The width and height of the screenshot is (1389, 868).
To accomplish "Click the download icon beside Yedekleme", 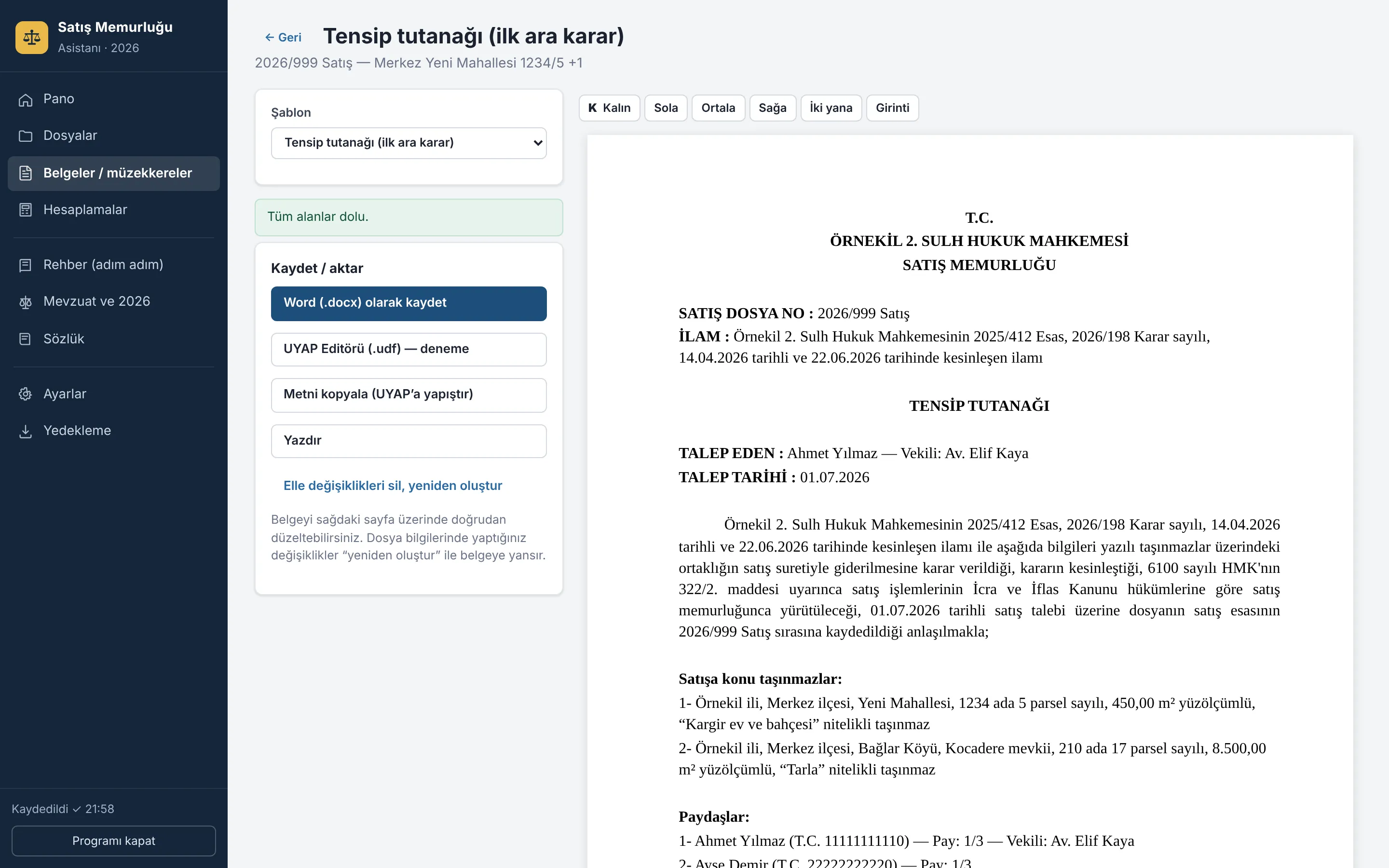I will click(25, 431).
